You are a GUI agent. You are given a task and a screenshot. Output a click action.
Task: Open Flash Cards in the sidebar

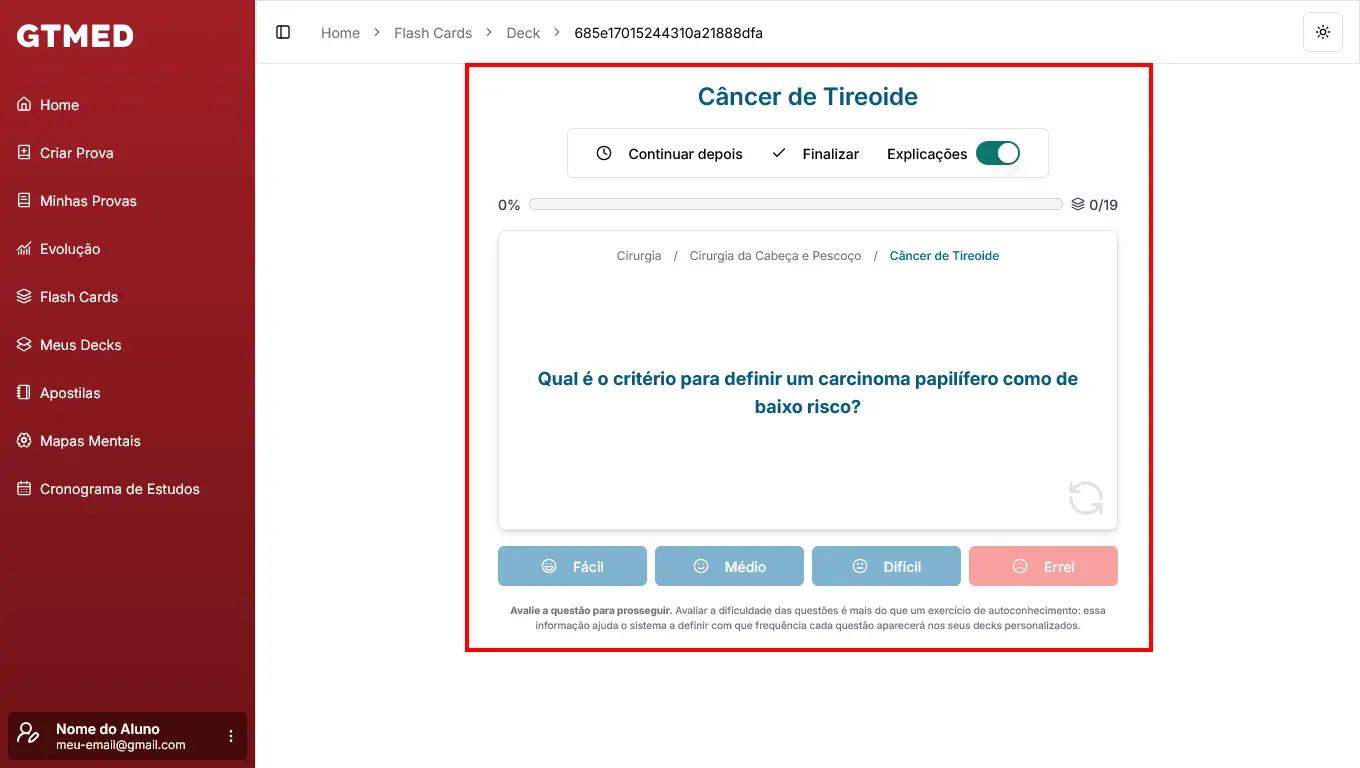point(78,297)
